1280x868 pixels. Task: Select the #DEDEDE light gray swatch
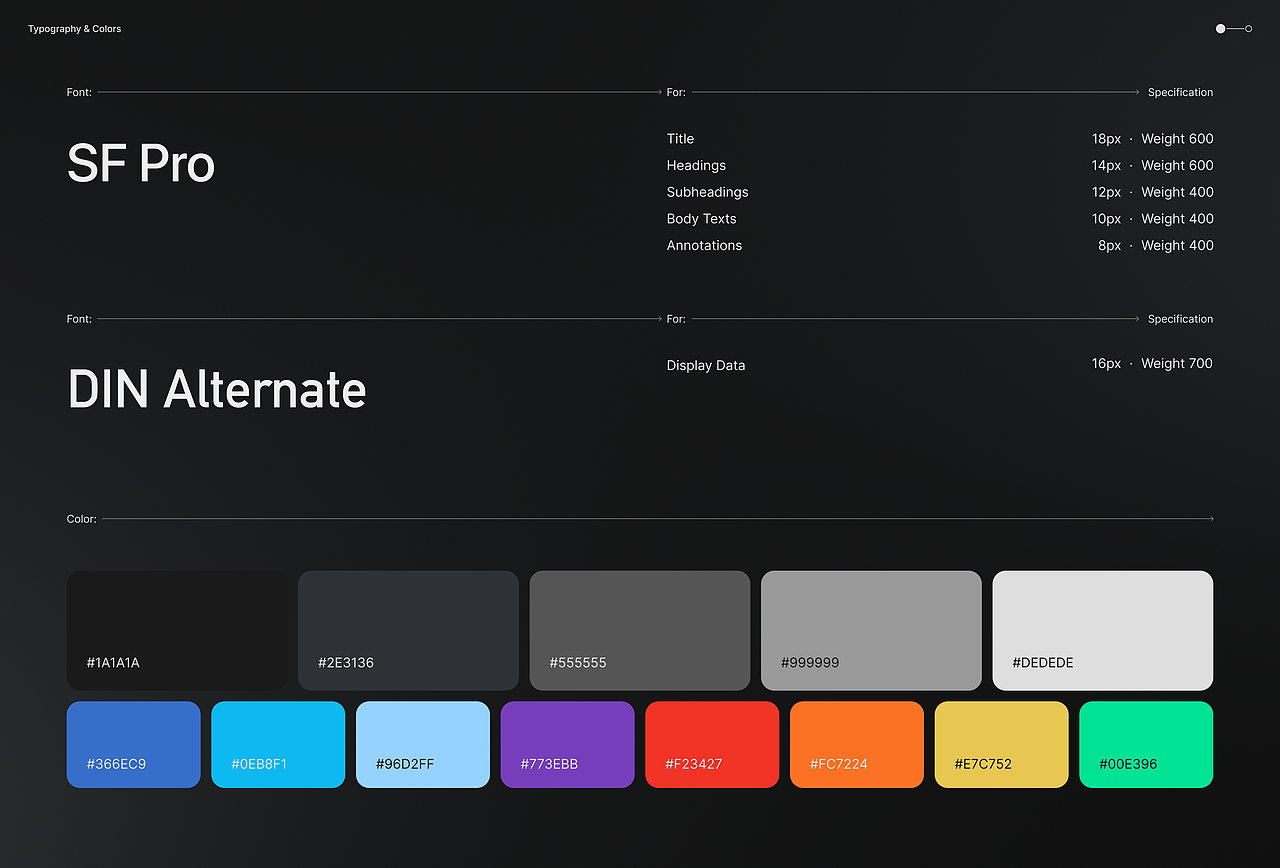tap(1103, 630)
